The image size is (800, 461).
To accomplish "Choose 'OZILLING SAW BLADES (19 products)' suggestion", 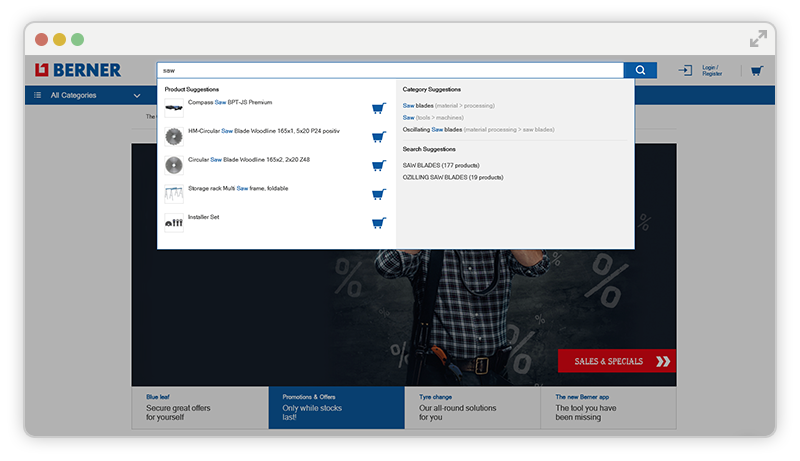I will click(453, 177).
